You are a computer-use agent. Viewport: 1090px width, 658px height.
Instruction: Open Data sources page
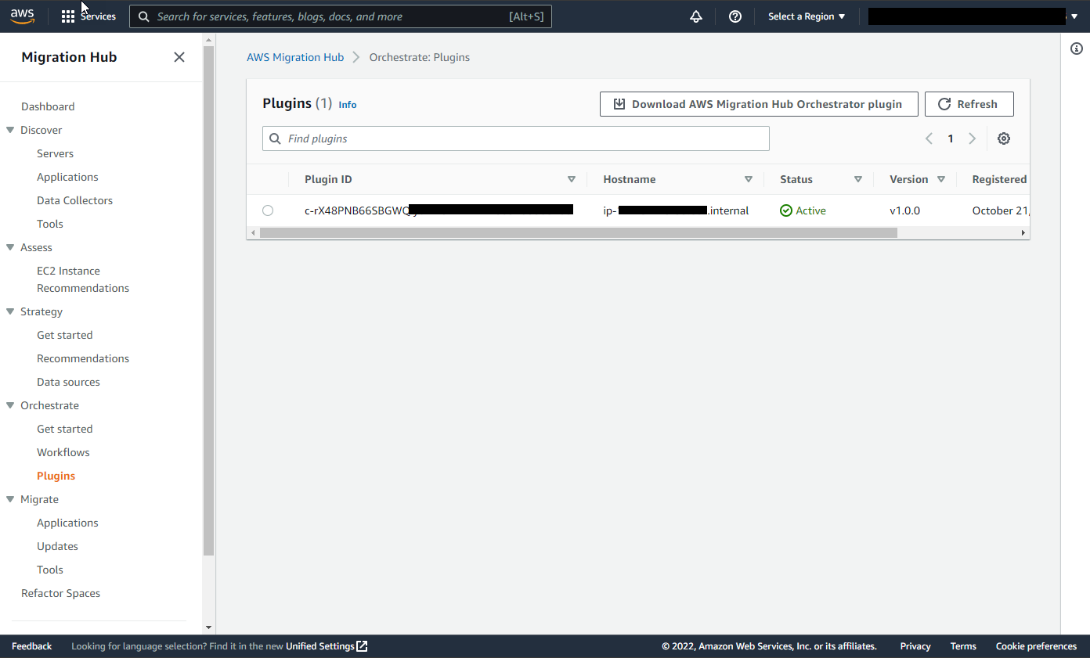click(x=68, y=382)
